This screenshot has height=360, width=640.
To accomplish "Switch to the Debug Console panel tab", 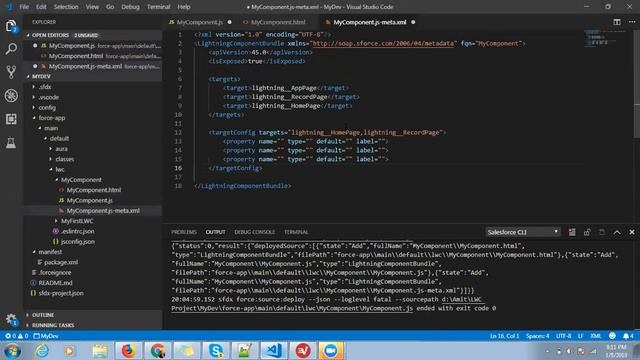I will 254,232.
